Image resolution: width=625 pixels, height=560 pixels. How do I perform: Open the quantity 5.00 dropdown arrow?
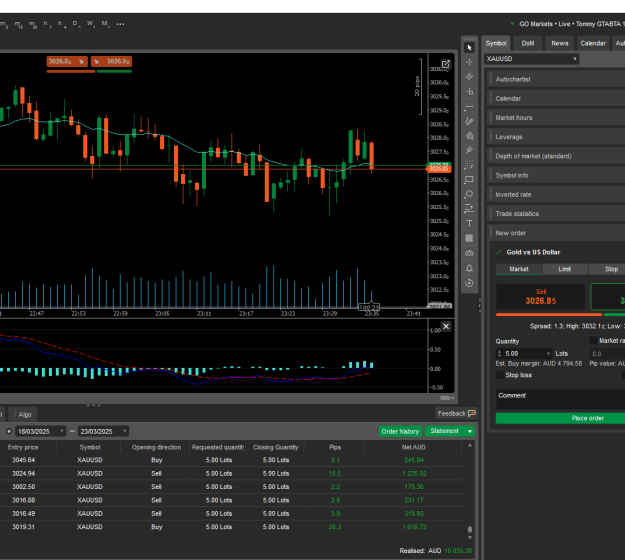coord(548,354)
